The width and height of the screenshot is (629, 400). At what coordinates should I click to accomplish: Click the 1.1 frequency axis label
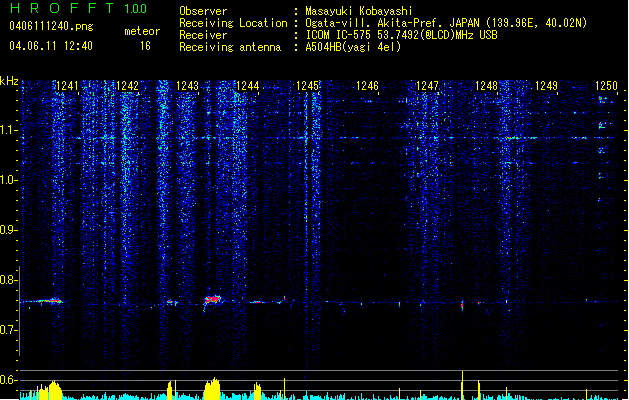tap(8, 130)
